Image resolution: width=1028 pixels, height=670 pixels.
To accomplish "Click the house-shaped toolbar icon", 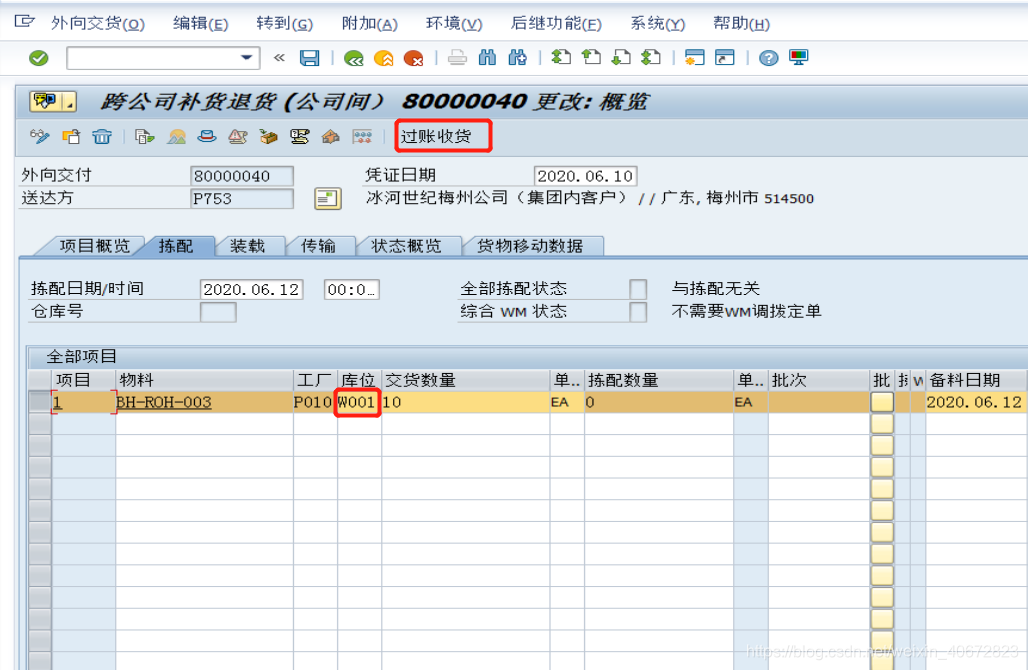I will click(330, 136).
